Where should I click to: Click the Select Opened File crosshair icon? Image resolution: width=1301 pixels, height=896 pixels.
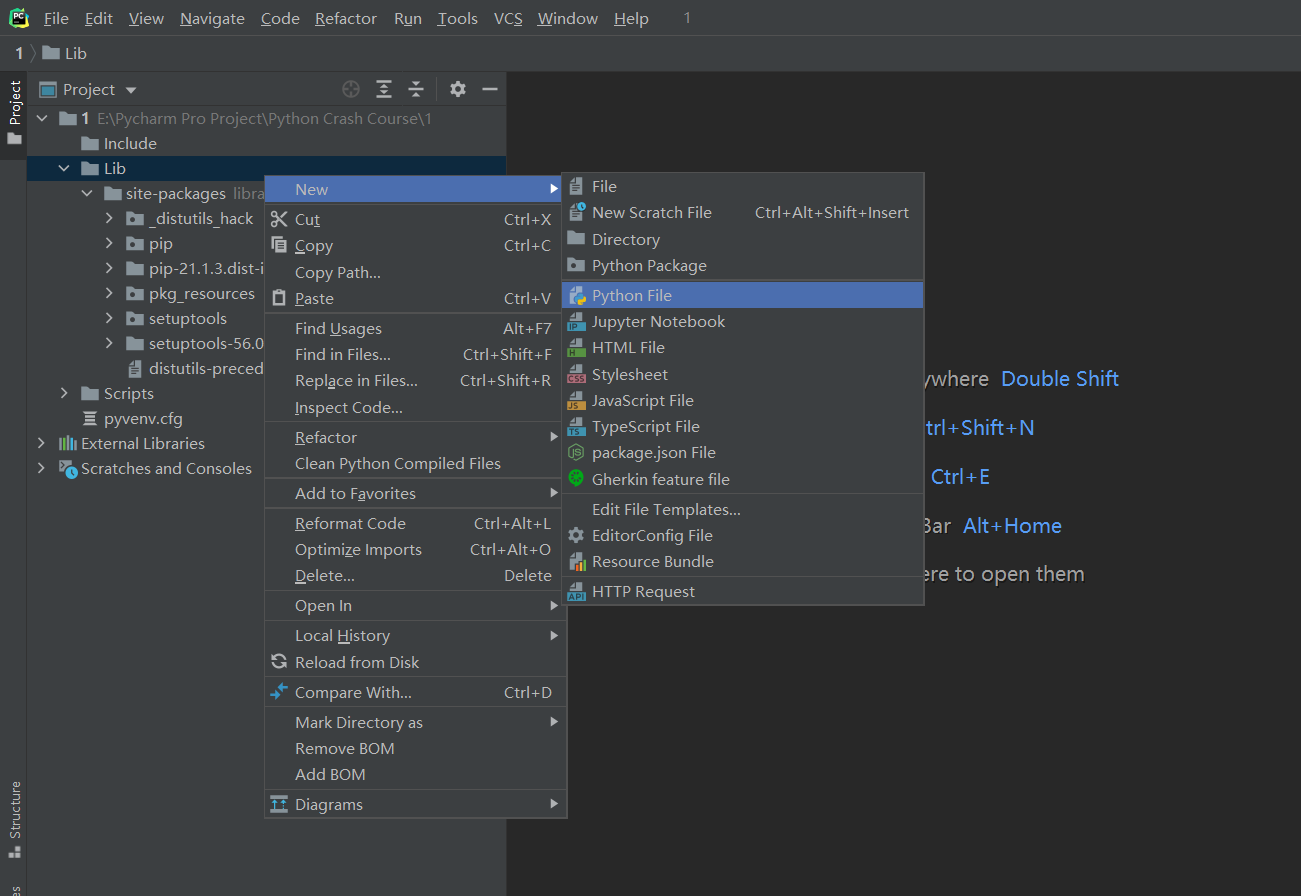tap(351, 89)
